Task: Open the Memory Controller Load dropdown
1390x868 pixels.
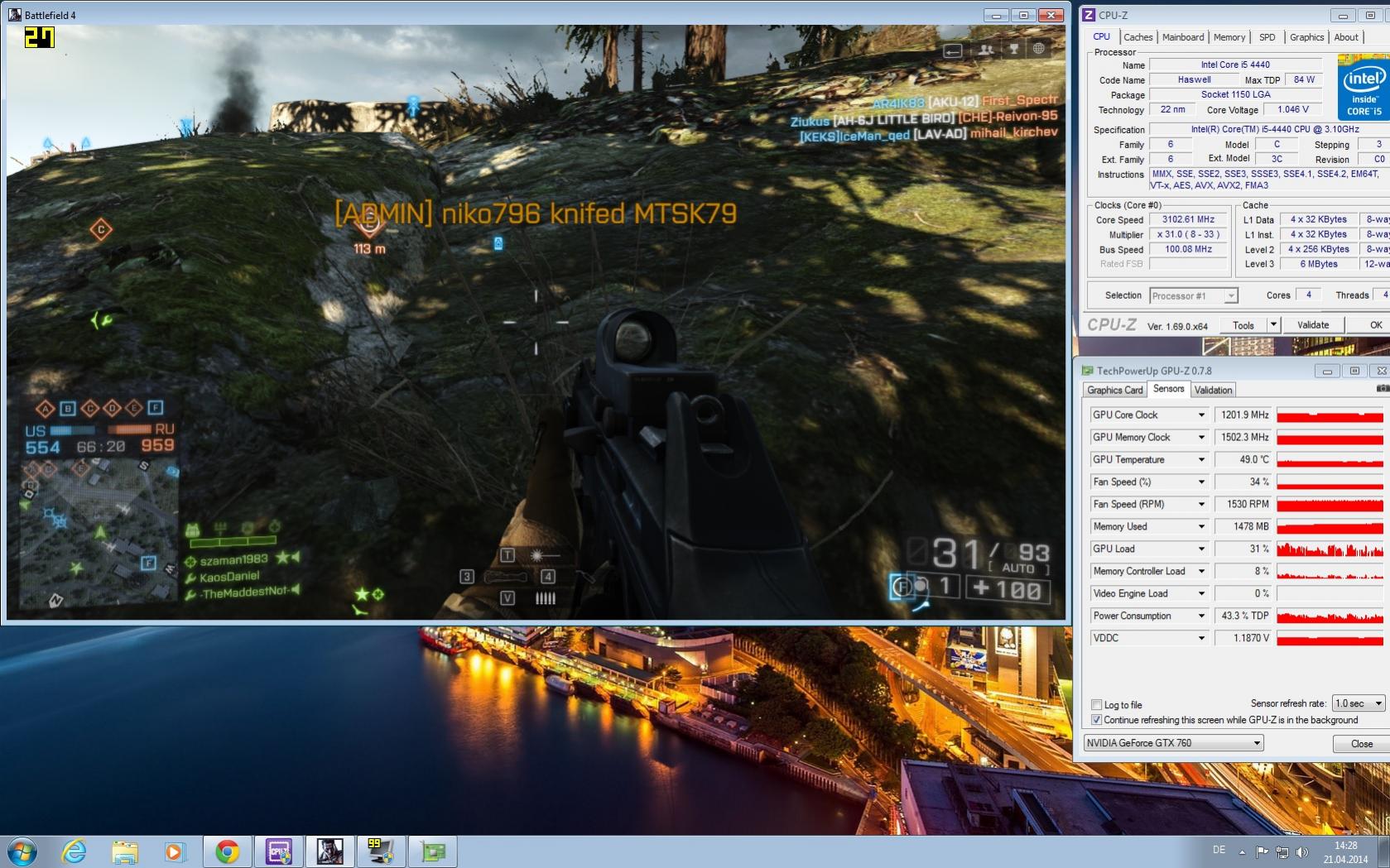Action: pos(1201,571)
